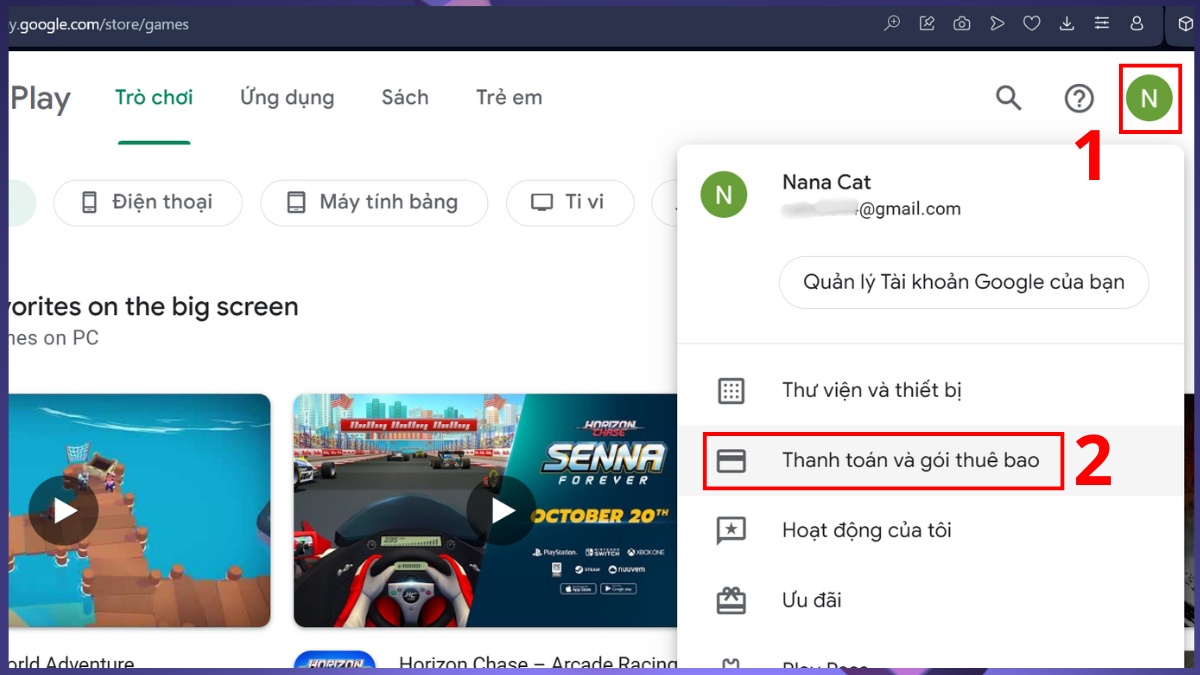Click the profile person icon in browser toolbar
The width and height of the screenshot is (1200, 675).
(x=1136, y=23)
